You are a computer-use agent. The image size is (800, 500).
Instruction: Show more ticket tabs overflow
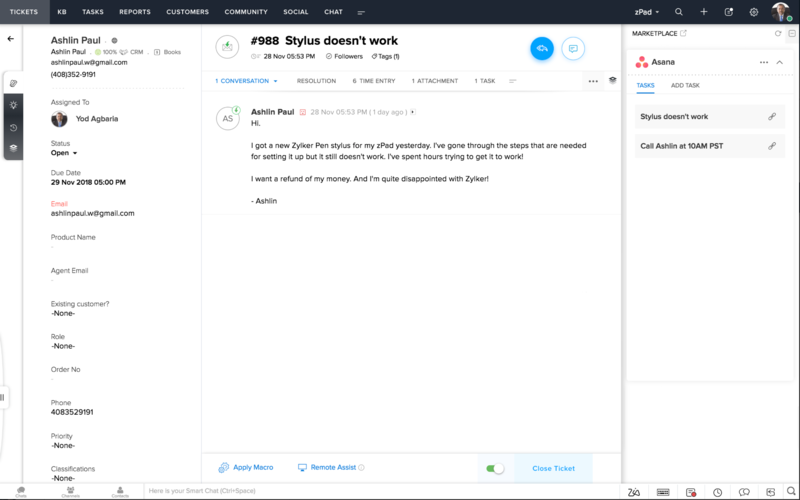(513, 81)
